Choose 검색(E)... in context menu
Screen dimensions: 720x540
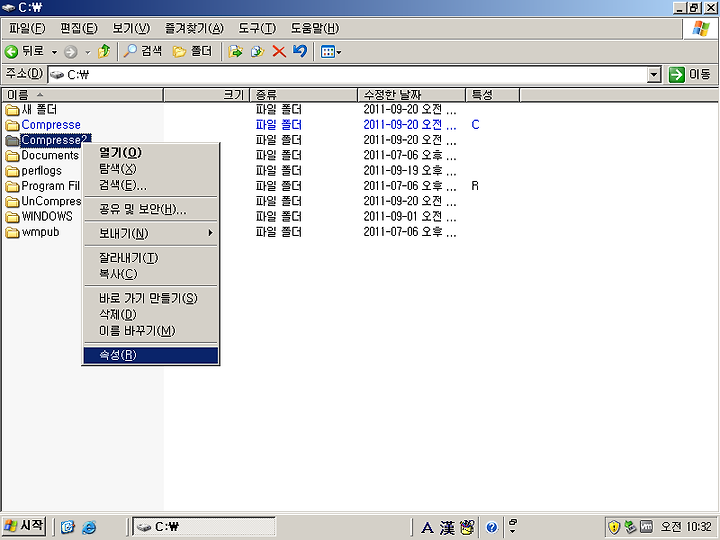point(151,185)
